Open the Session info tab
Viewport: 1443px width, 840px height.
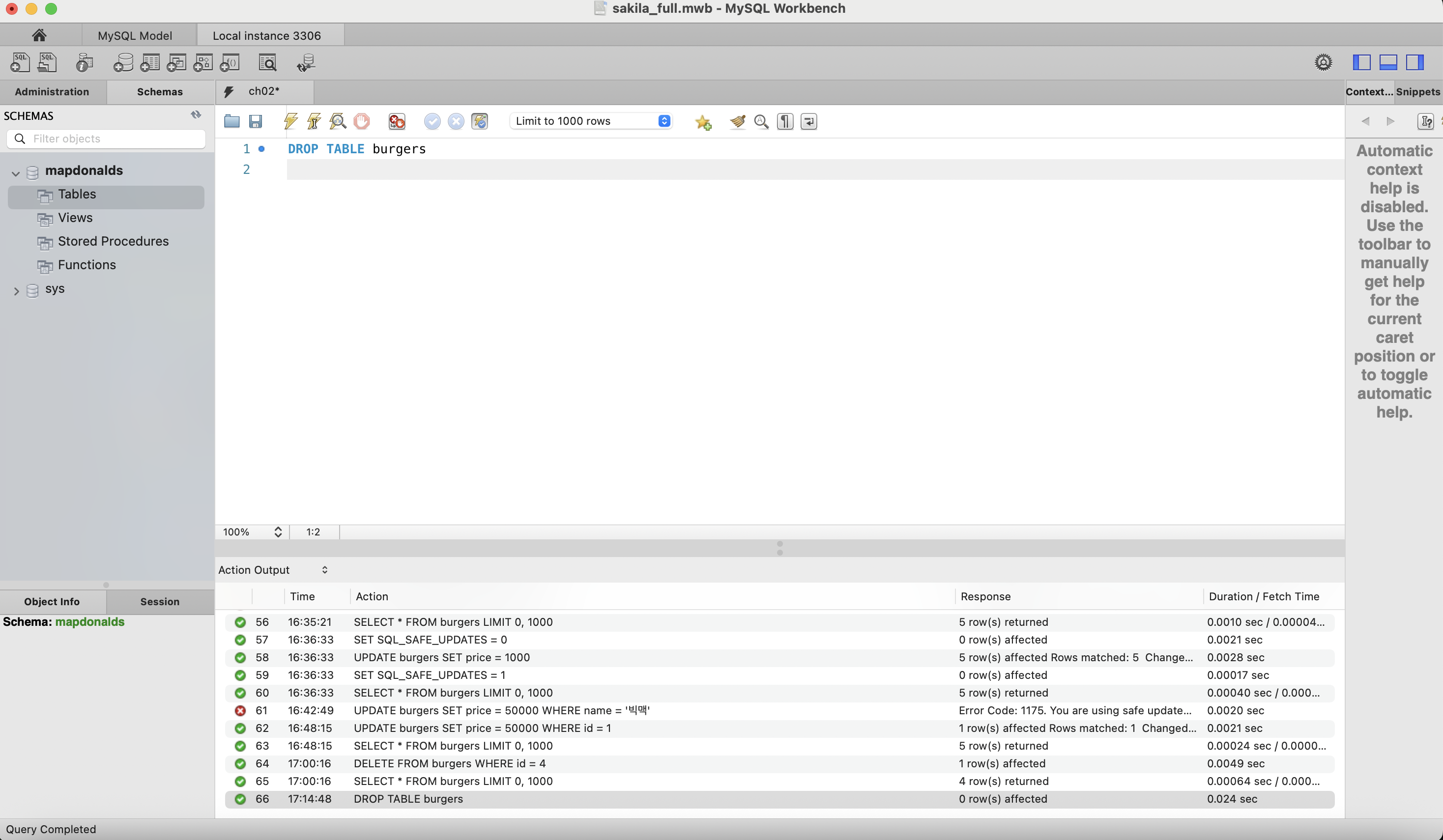(160, 601)
